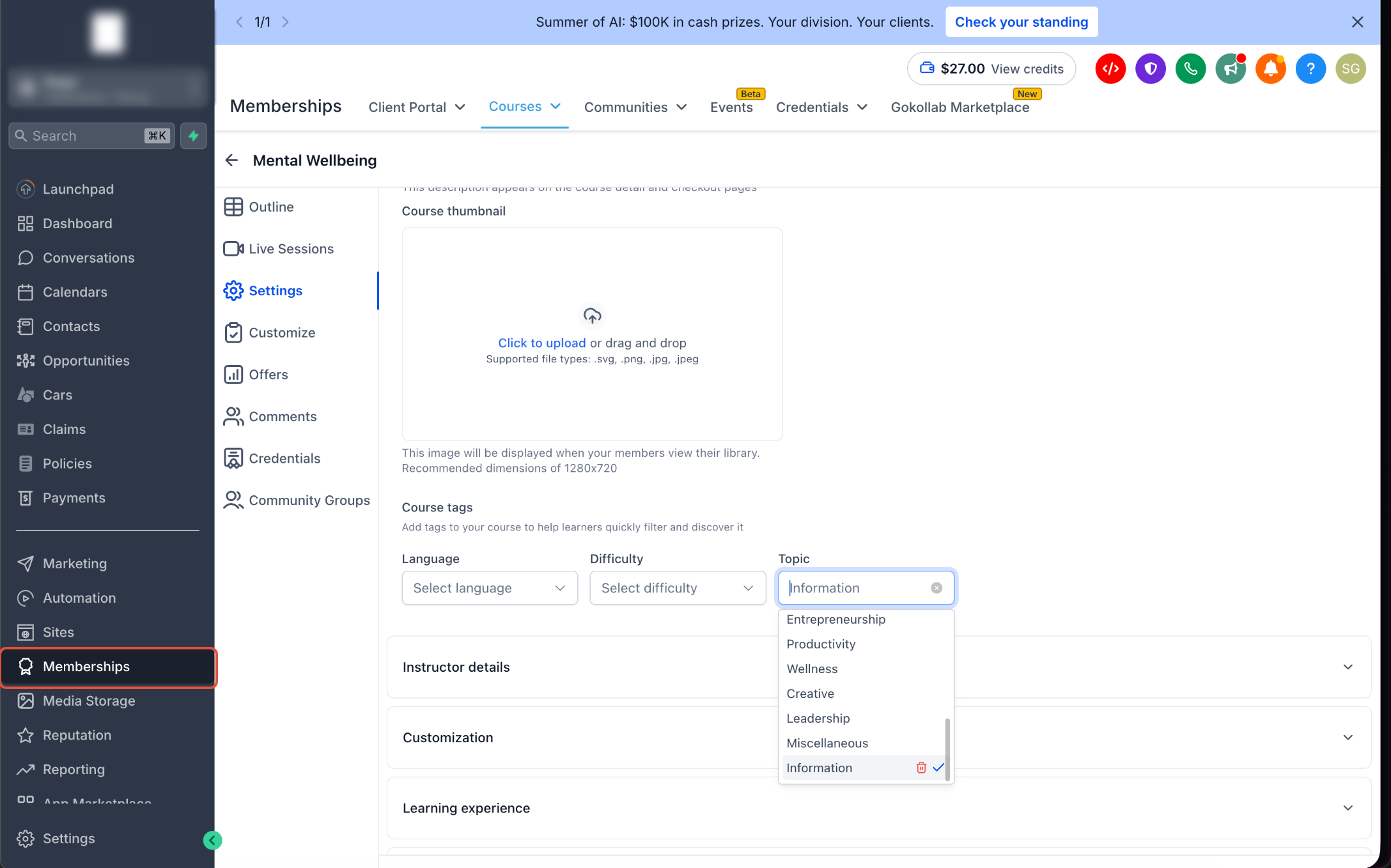Go back using arrow beside Mental Wellbeing
This screenshot has width=1391, height=868.
click(x=231, y=160)
